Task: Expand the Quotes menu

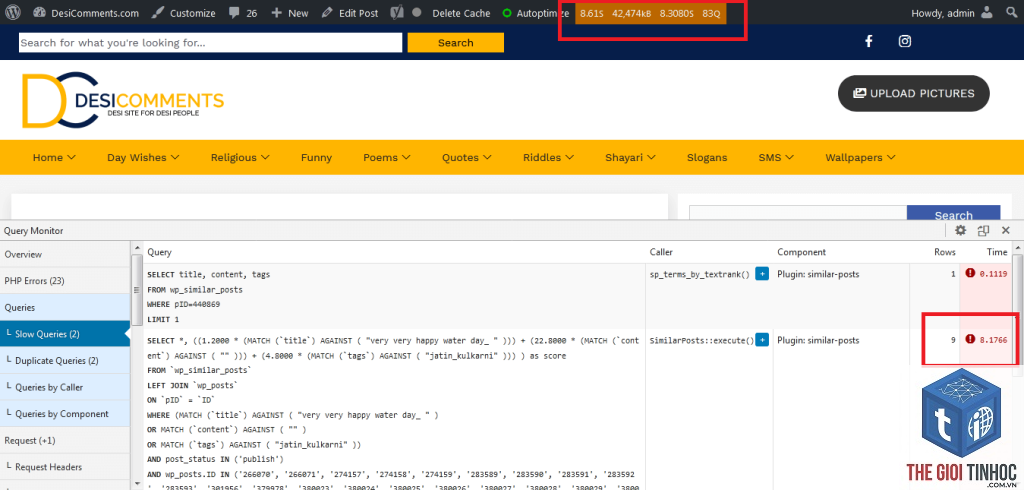Action: [x=466, y=157]
